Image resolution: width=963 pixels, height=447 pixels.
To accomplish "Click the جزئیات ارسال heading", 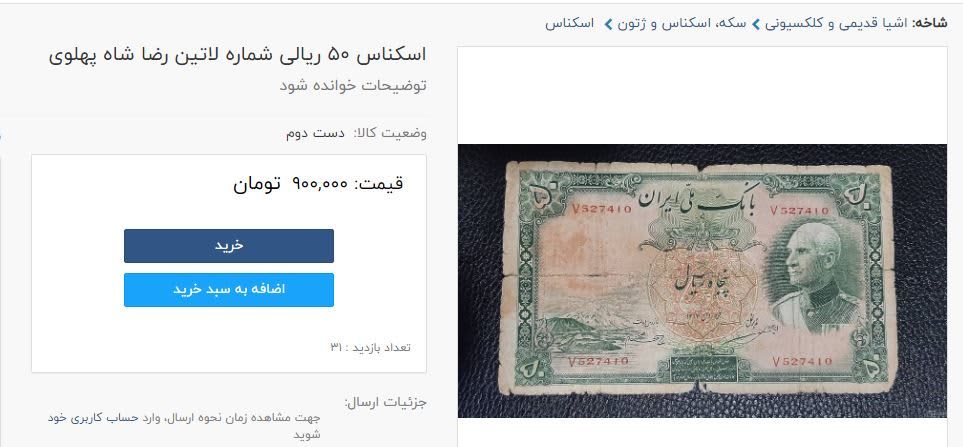I will [x=385, y=403].
